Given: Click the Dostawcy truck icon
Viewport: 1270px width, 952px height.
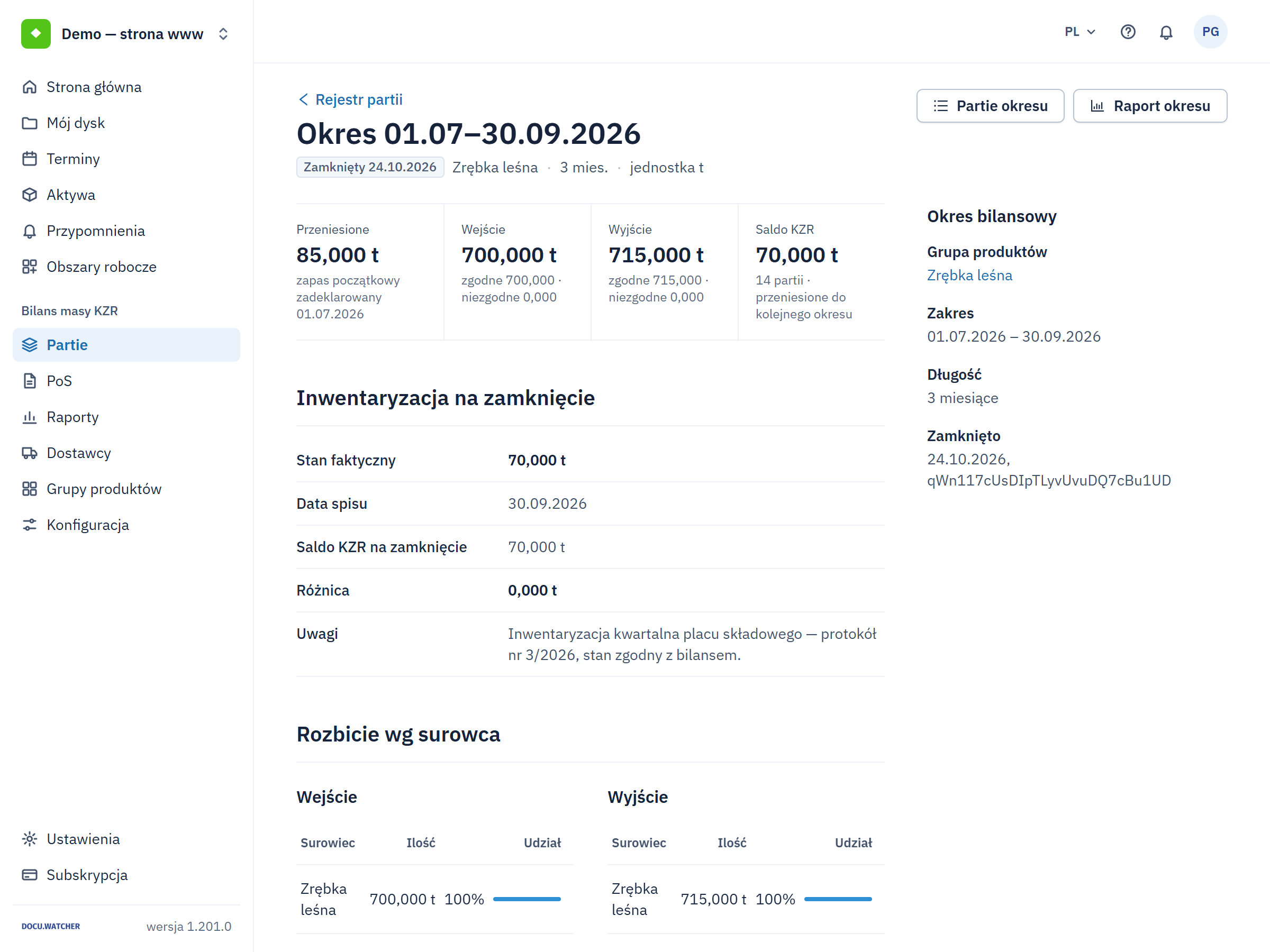Looking at the screenshot, I should (x=29, y=453).
